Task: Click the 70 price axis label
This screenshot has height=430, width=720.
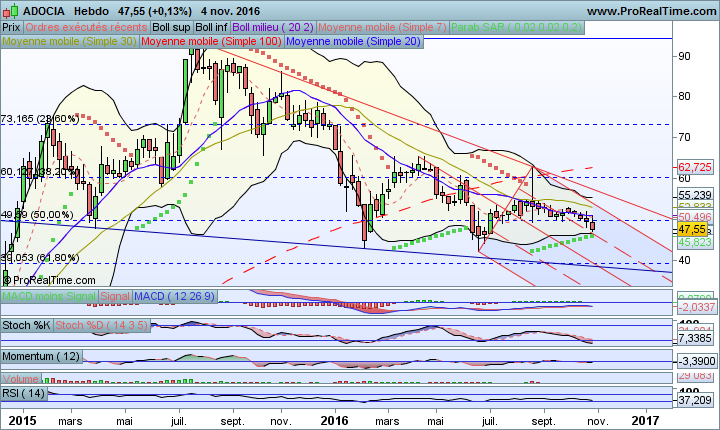Action: pos(684,137)
